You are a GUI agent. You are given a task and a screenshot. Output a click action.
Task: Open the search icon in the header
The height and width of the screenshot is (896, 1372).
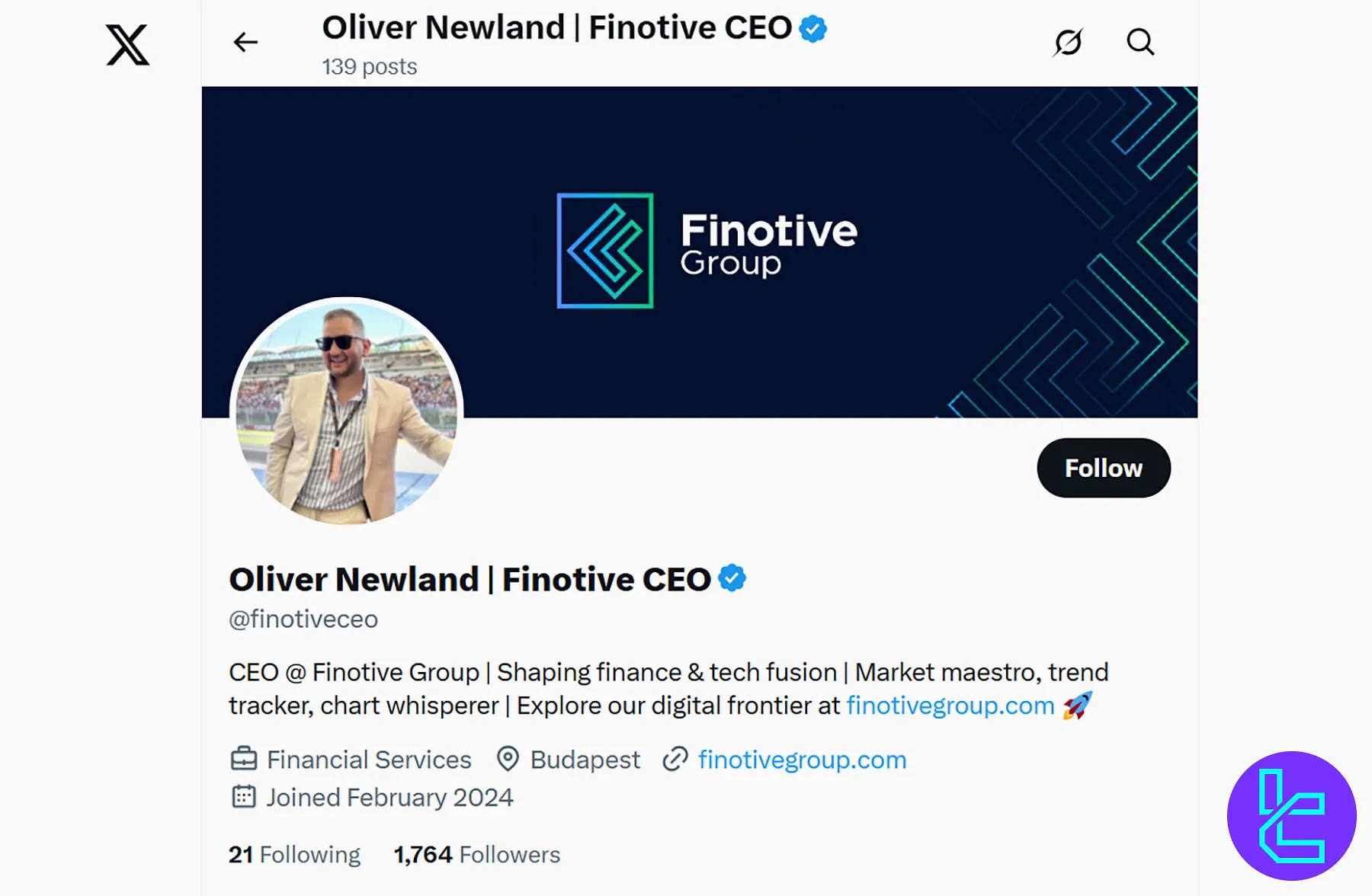point(1140,42)
